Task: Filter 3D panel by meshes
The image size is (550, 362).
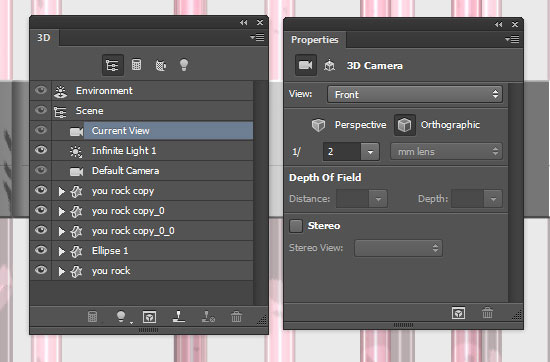Action: pos(136,65)
